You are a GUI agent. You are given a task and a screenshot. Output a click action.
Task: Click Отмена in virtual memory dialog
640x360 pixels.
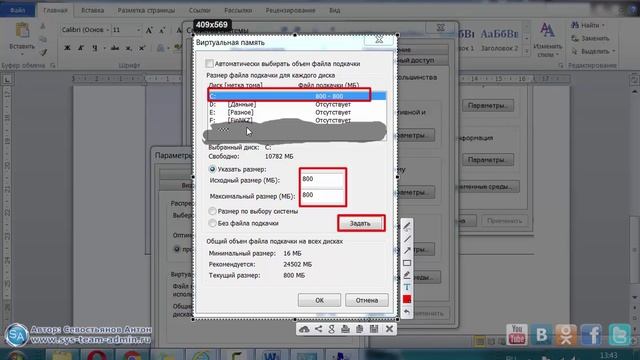pos(367,300)
